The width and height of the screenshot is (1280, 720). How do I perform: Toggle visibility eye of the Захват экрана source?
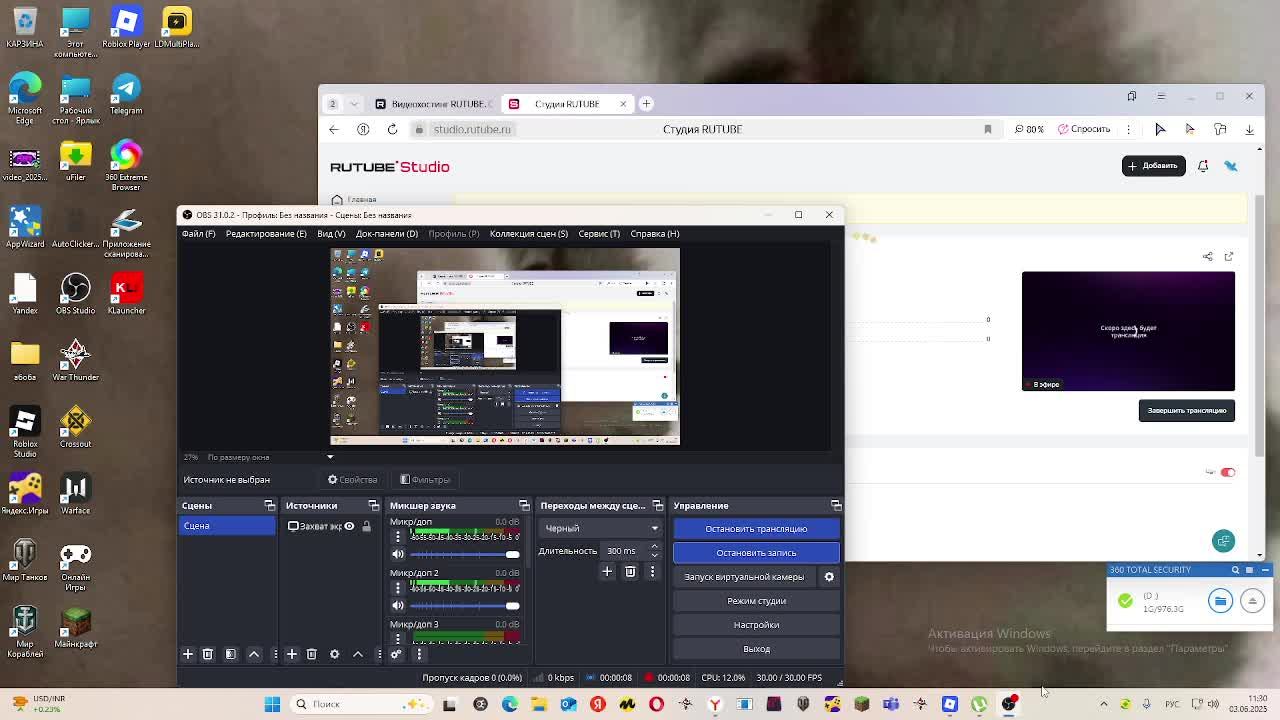point(349,526)
